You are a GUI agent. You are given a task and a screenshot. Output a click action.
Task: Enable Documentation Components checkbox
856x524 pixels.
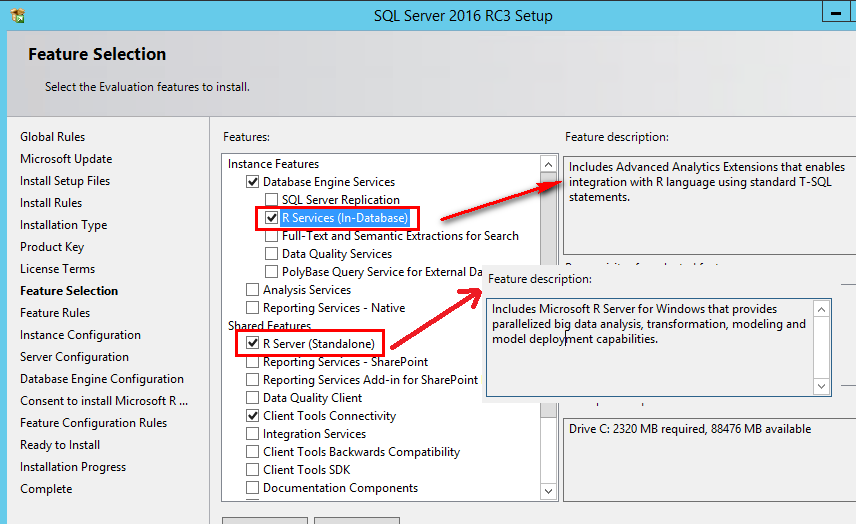[252, 488]
